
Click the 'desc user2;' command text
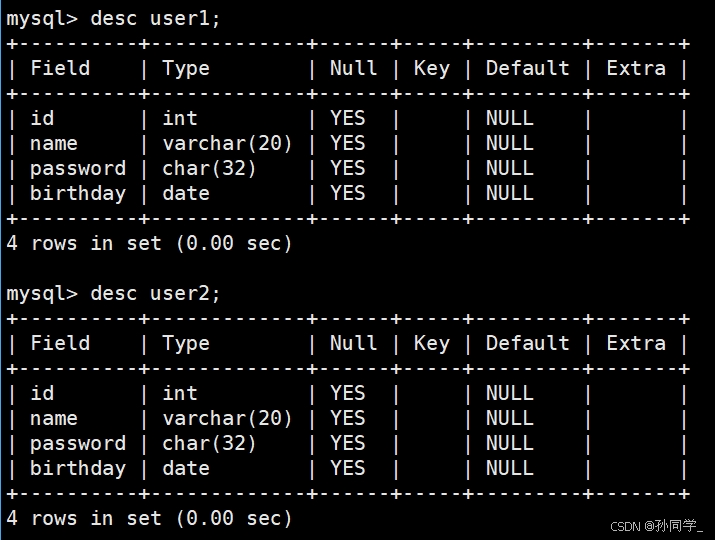pos(155,294)
